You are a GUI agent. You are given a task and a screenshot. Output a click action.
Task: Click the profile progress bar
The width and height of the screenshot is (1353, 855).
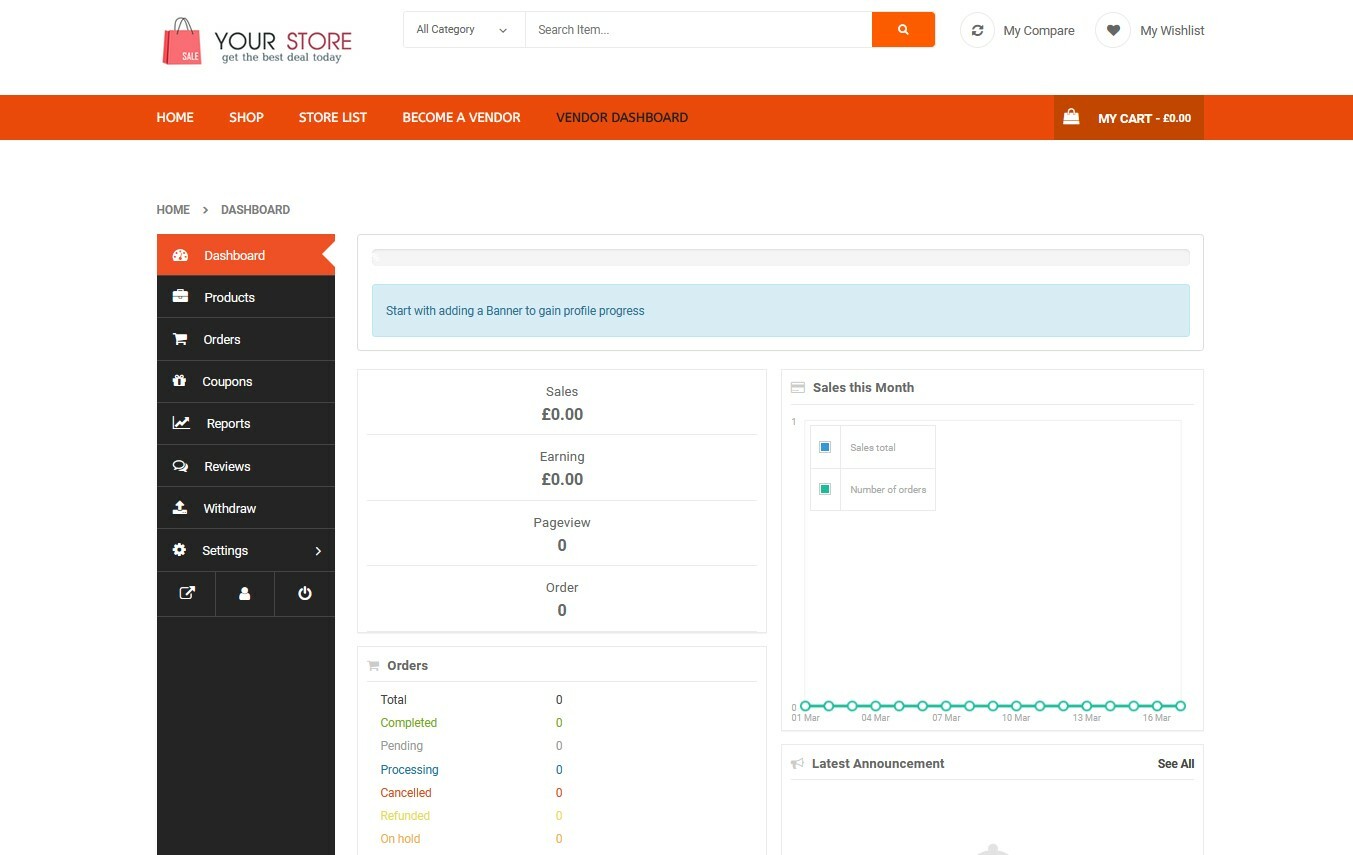[780, 258]
